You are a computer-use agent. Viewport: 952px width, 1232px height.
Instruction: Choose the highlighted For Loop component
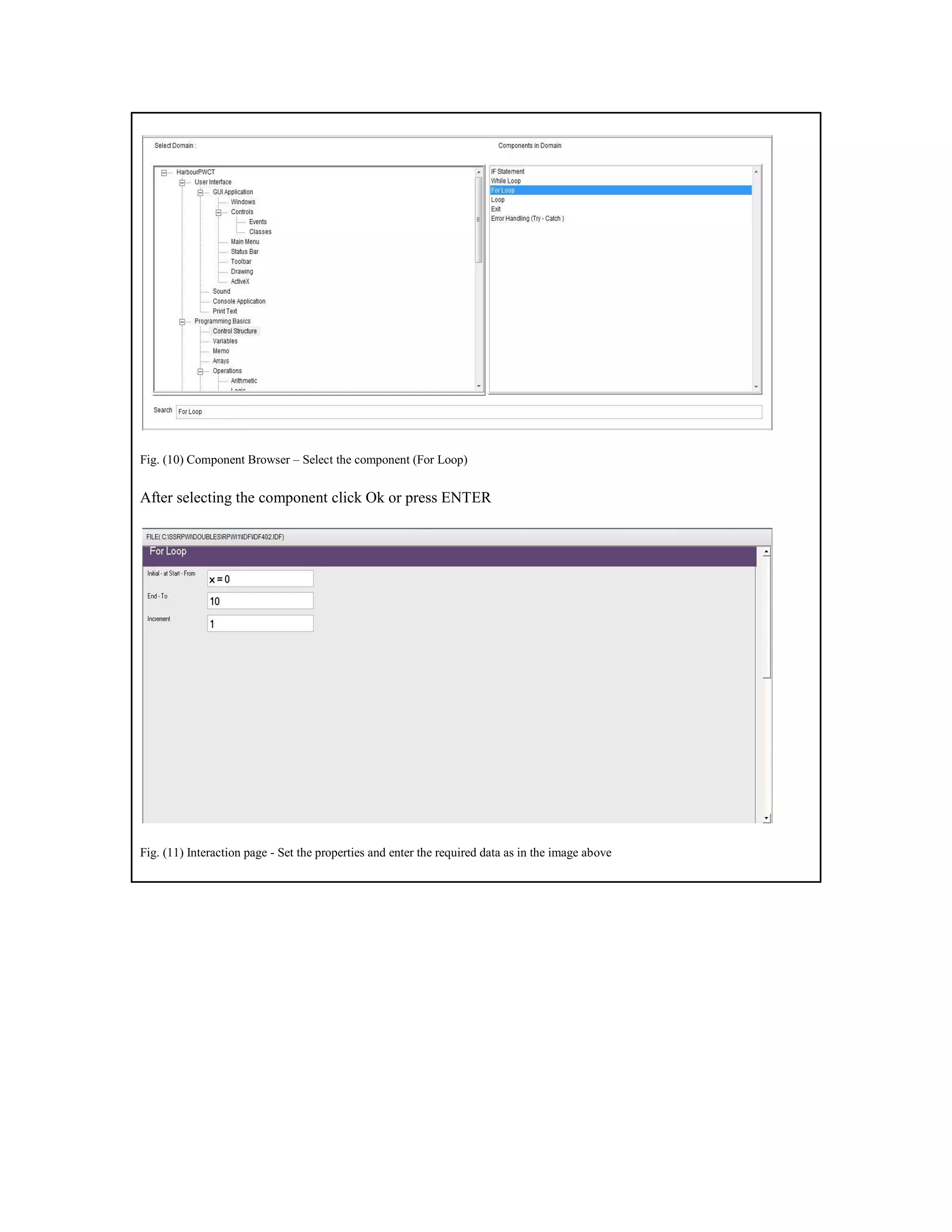pyautogui.click(x=621, y=190)
